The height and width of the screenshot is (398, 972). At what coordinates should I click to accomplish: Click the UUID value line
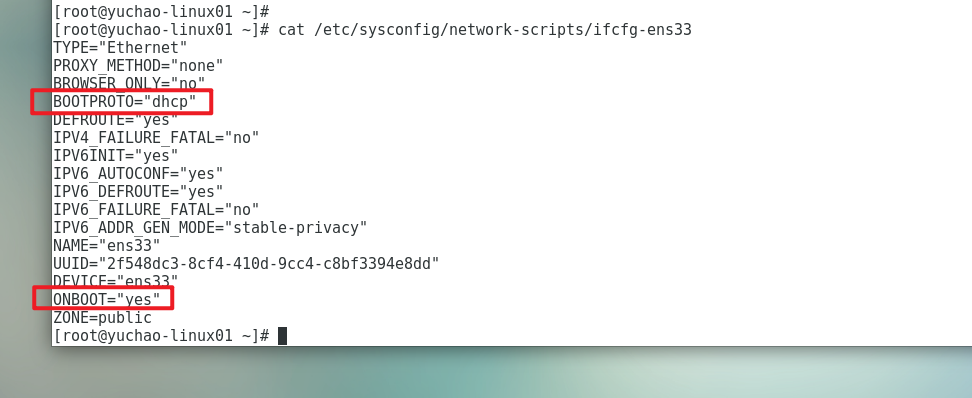(246, 263)
